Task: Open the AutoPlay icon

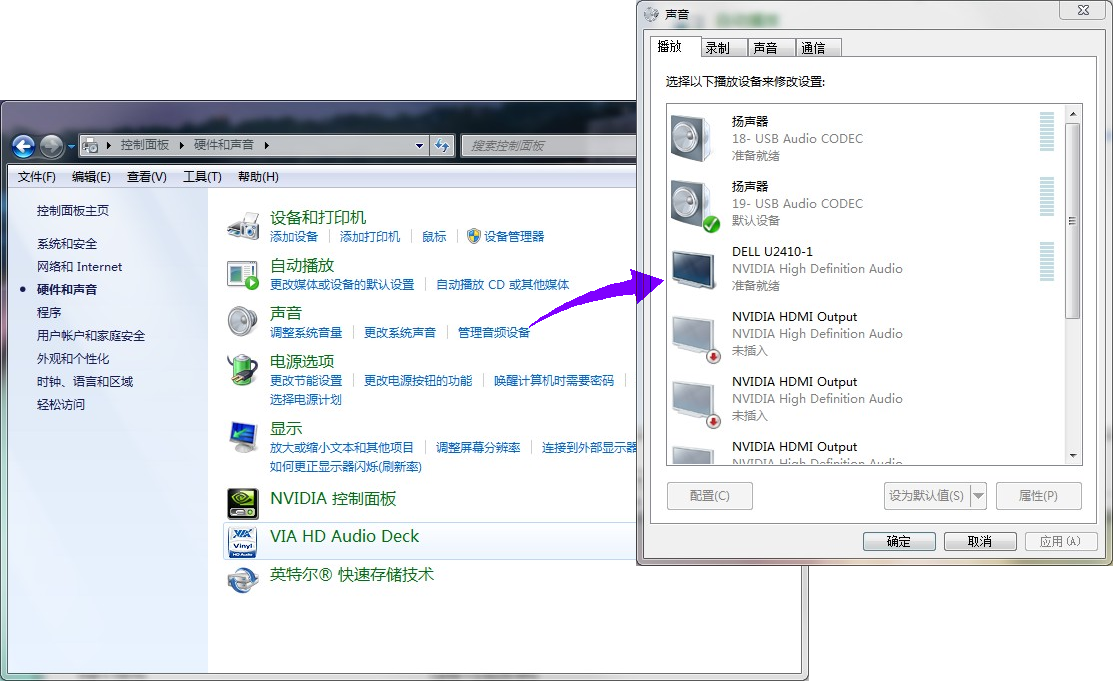Action: point(243,275)
